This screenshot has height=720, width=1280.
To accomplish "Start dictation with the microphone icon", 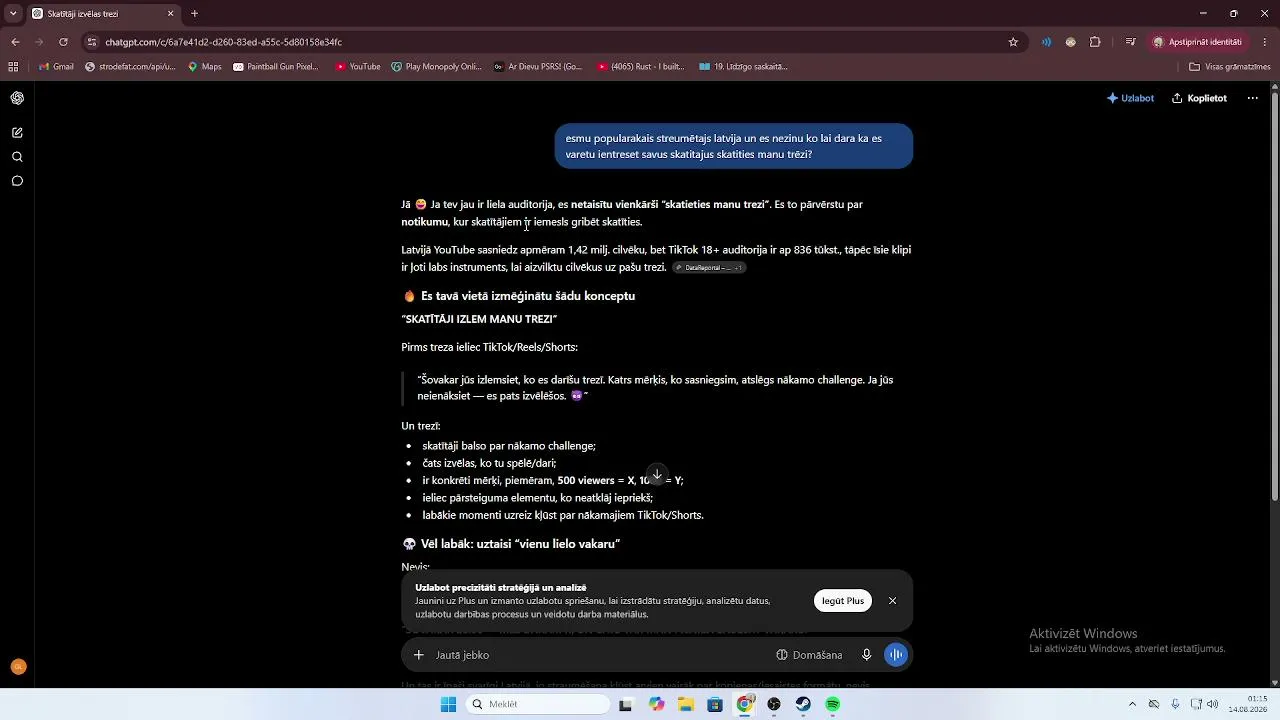I will coord(867,655).
